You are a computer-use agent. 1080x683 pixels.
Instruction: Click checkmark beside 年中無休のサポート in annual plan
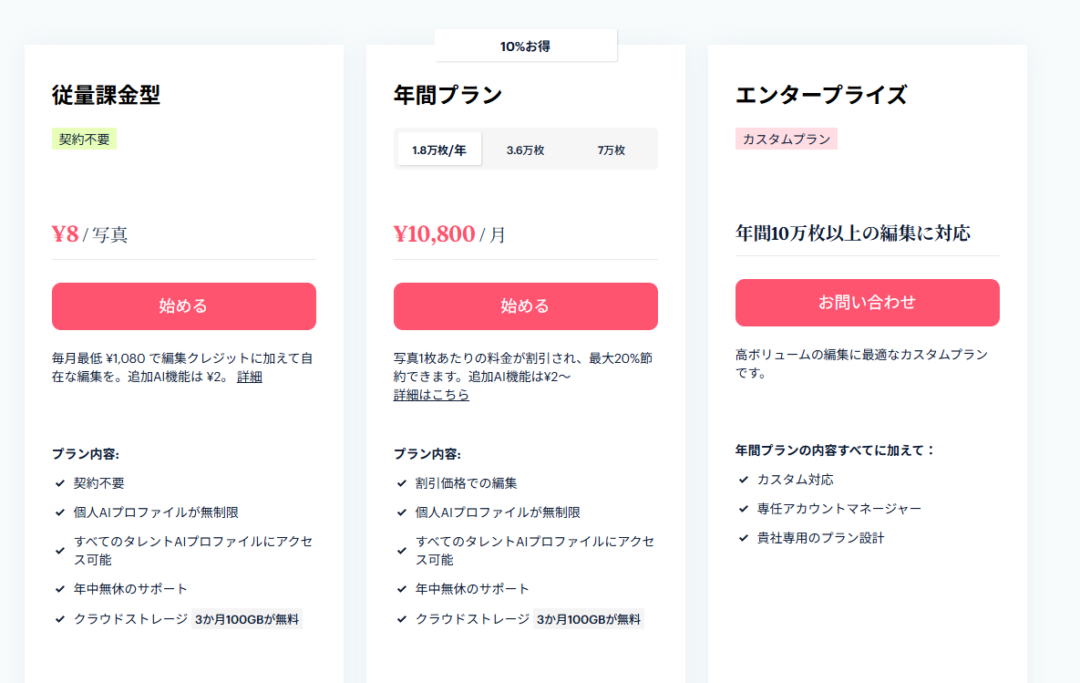pos(402,589)
